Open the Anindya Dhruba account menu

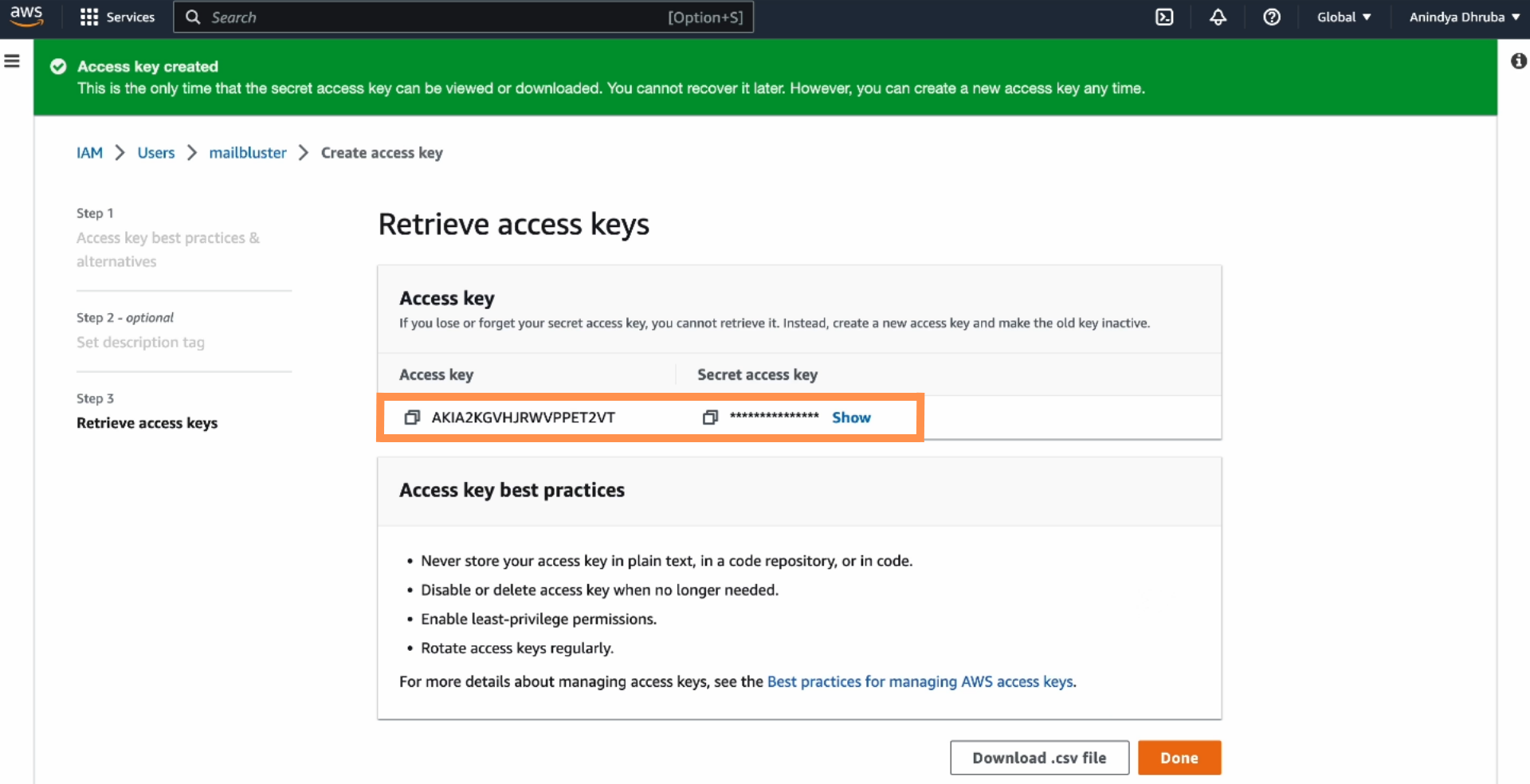coord(1463,17)
